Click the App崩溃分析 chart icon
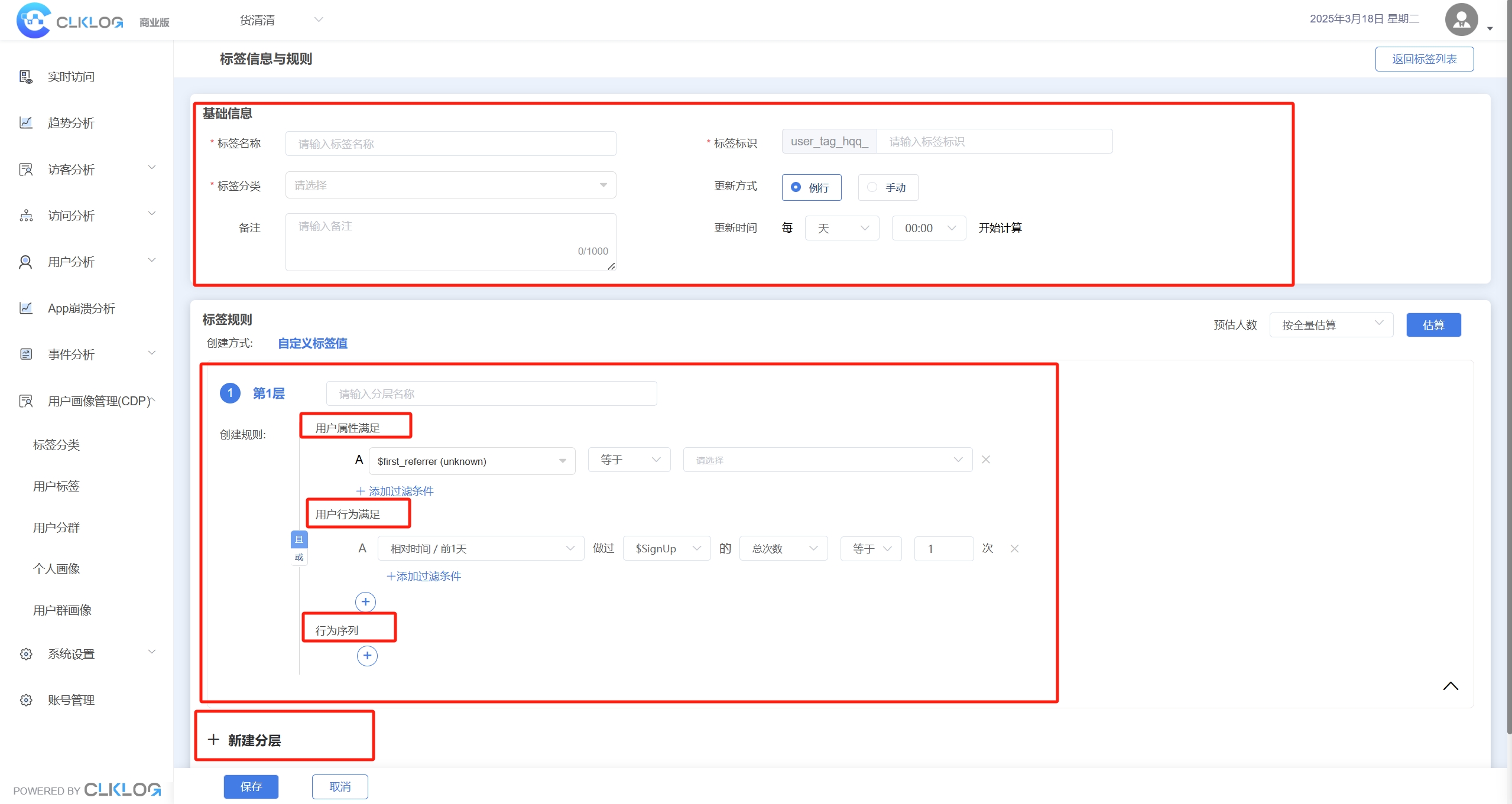Image resolution: width=1512 pixels, height=804 pixels. coord(25,308)
